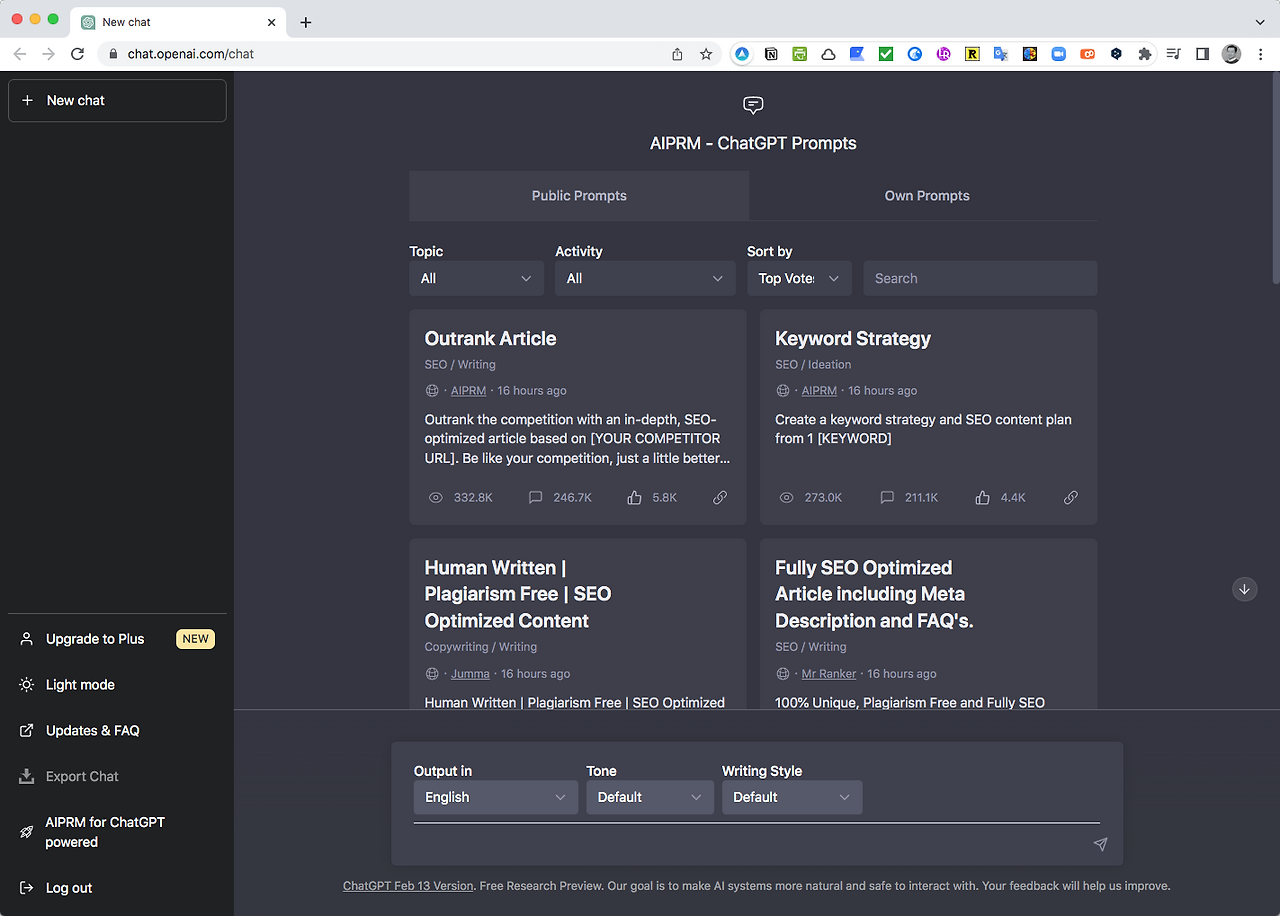Click the AIPRM chat bubble logo icon
Viewport: 1280px width, 916px height.
(753, 105)
